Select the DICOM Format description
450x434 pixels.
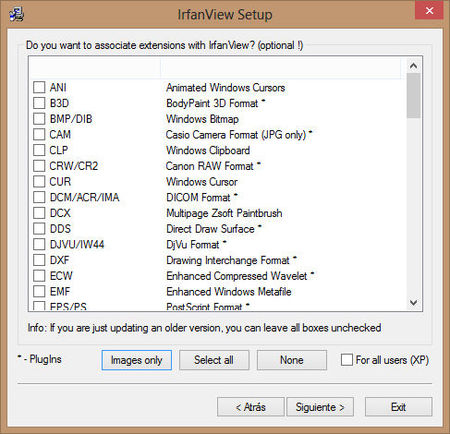[x=202, y=197]
